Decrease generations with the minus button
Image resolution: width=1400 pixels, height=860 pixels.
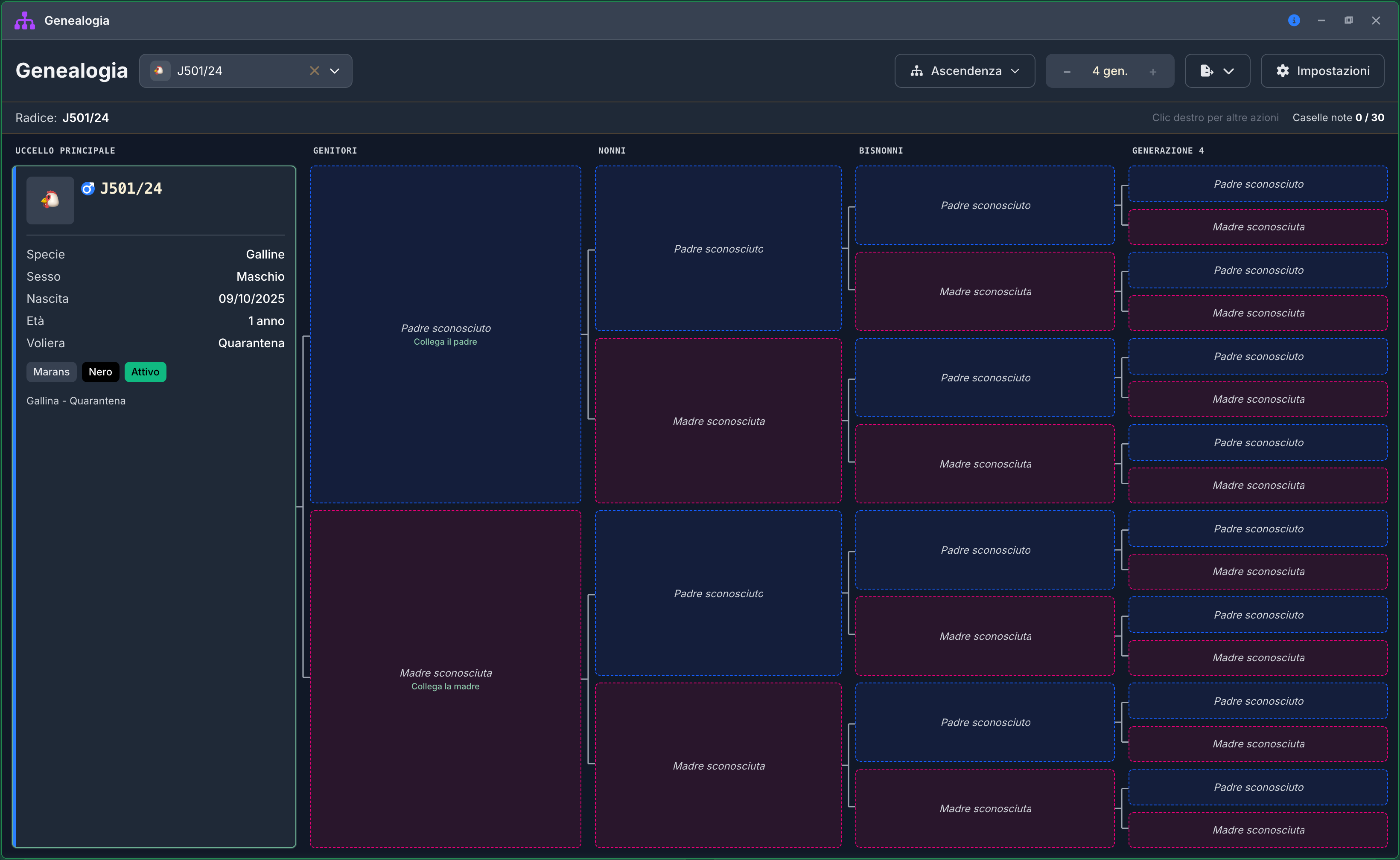(x=1067, y=72)
